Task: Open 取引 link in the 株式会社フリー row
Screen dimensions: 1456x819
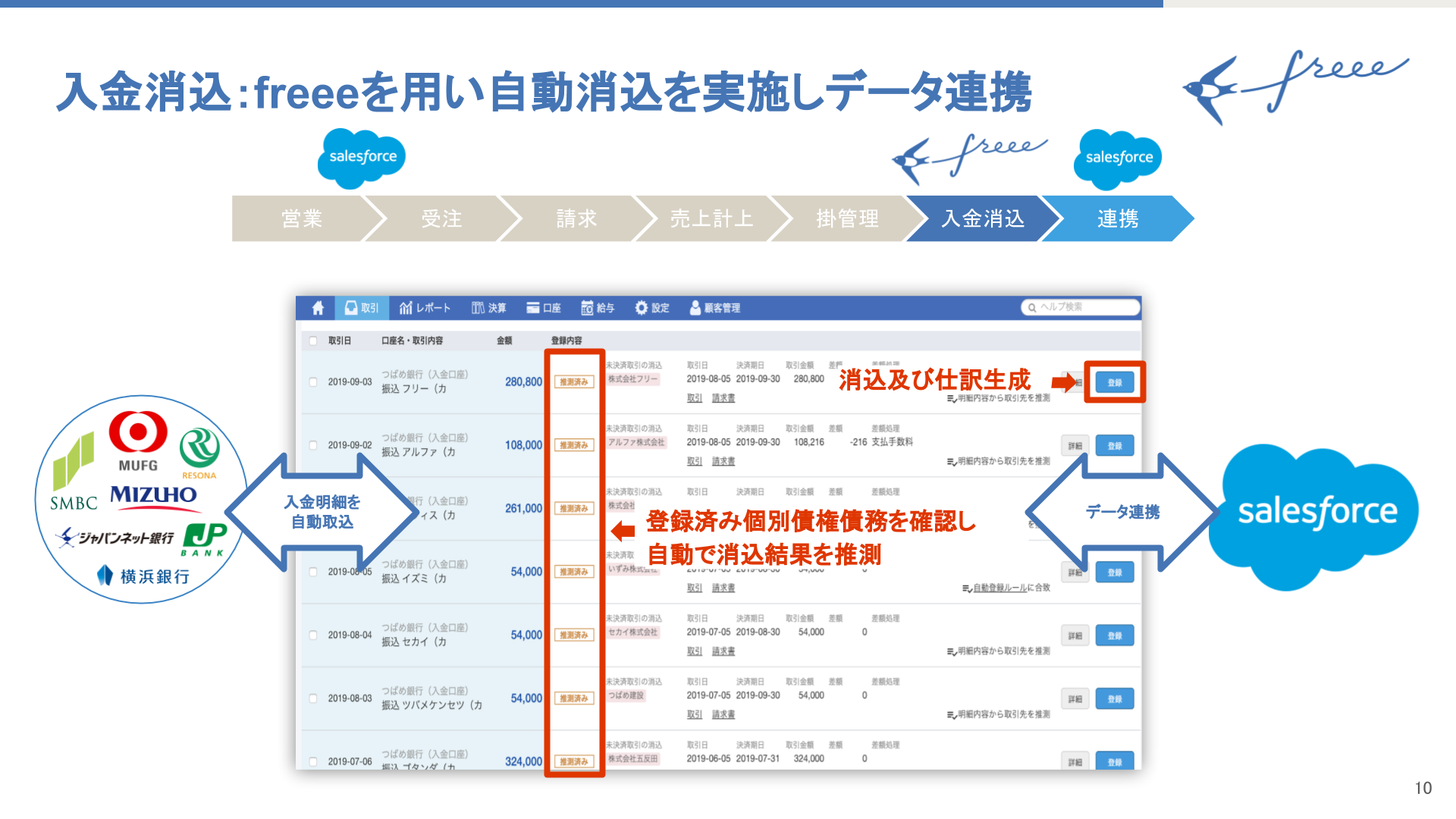Action: [695, 398]
